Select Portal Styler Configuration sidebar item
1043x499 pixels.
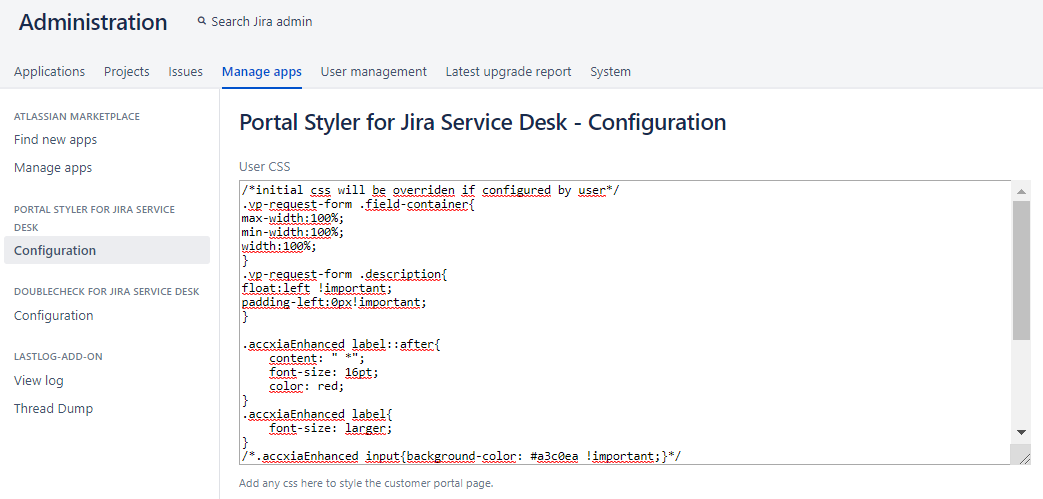tap(107, 250)
